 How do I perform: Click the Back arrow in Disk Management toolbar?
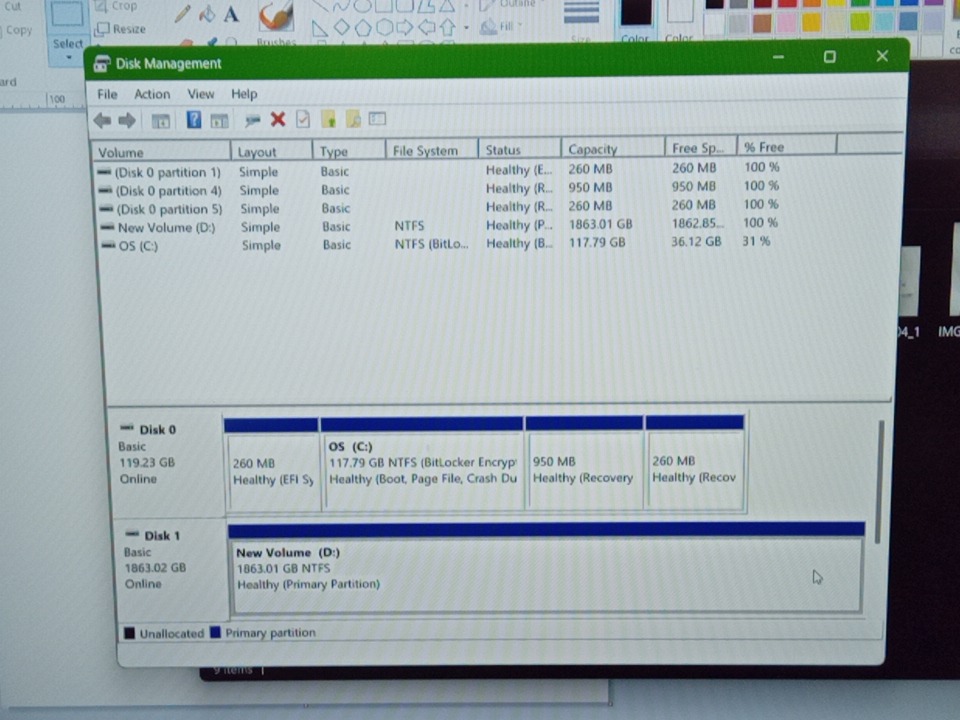point(102,121)
